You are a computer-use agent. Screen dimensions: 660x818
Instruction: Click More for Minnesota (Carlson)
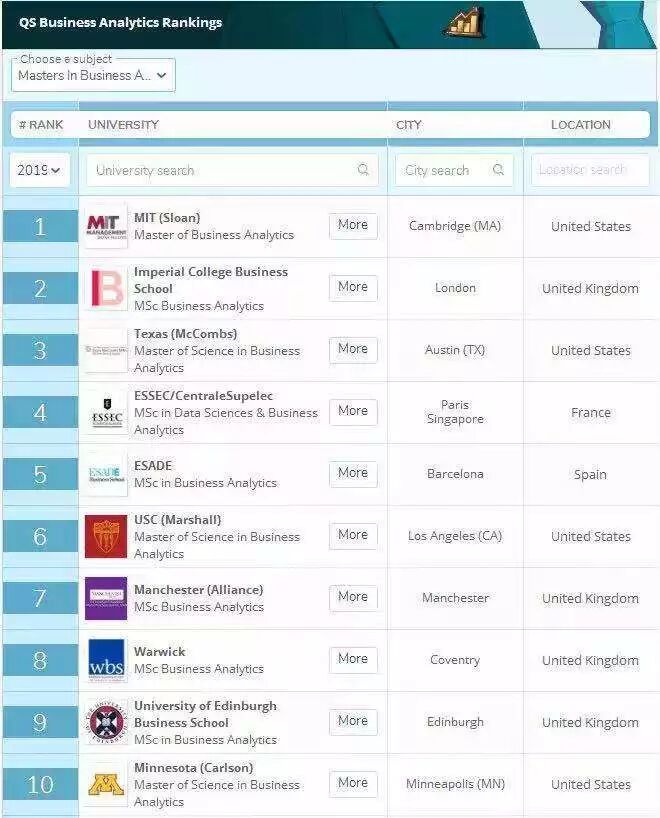(x=353, y=784)
